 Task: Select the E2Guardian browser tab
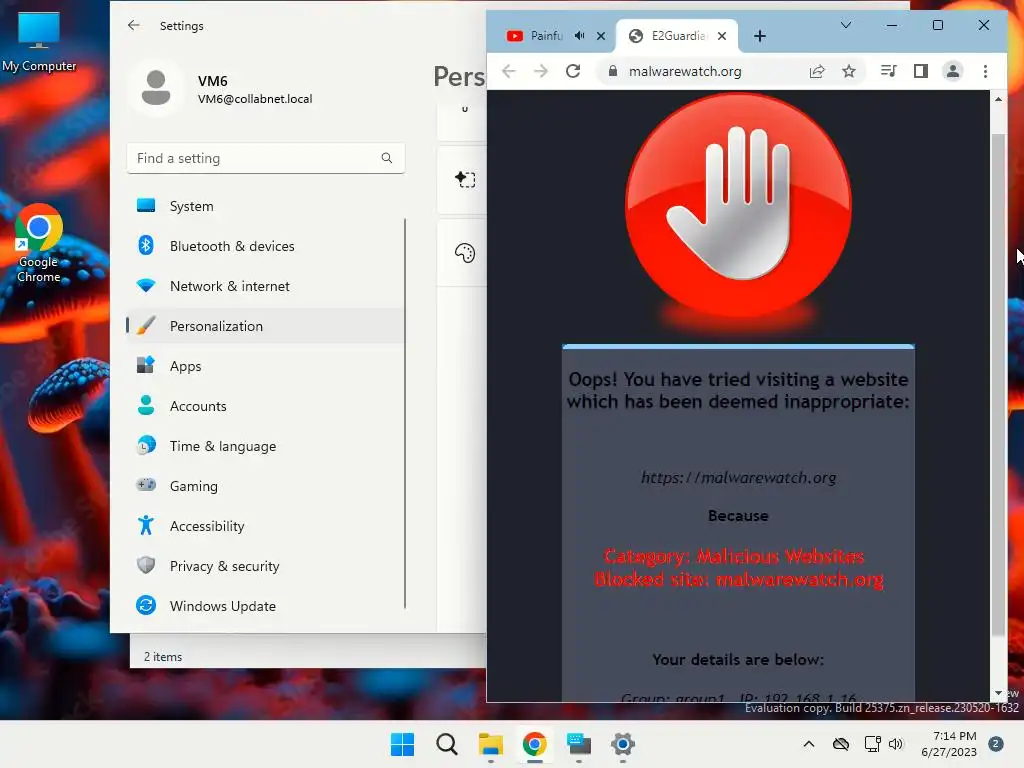677,36
